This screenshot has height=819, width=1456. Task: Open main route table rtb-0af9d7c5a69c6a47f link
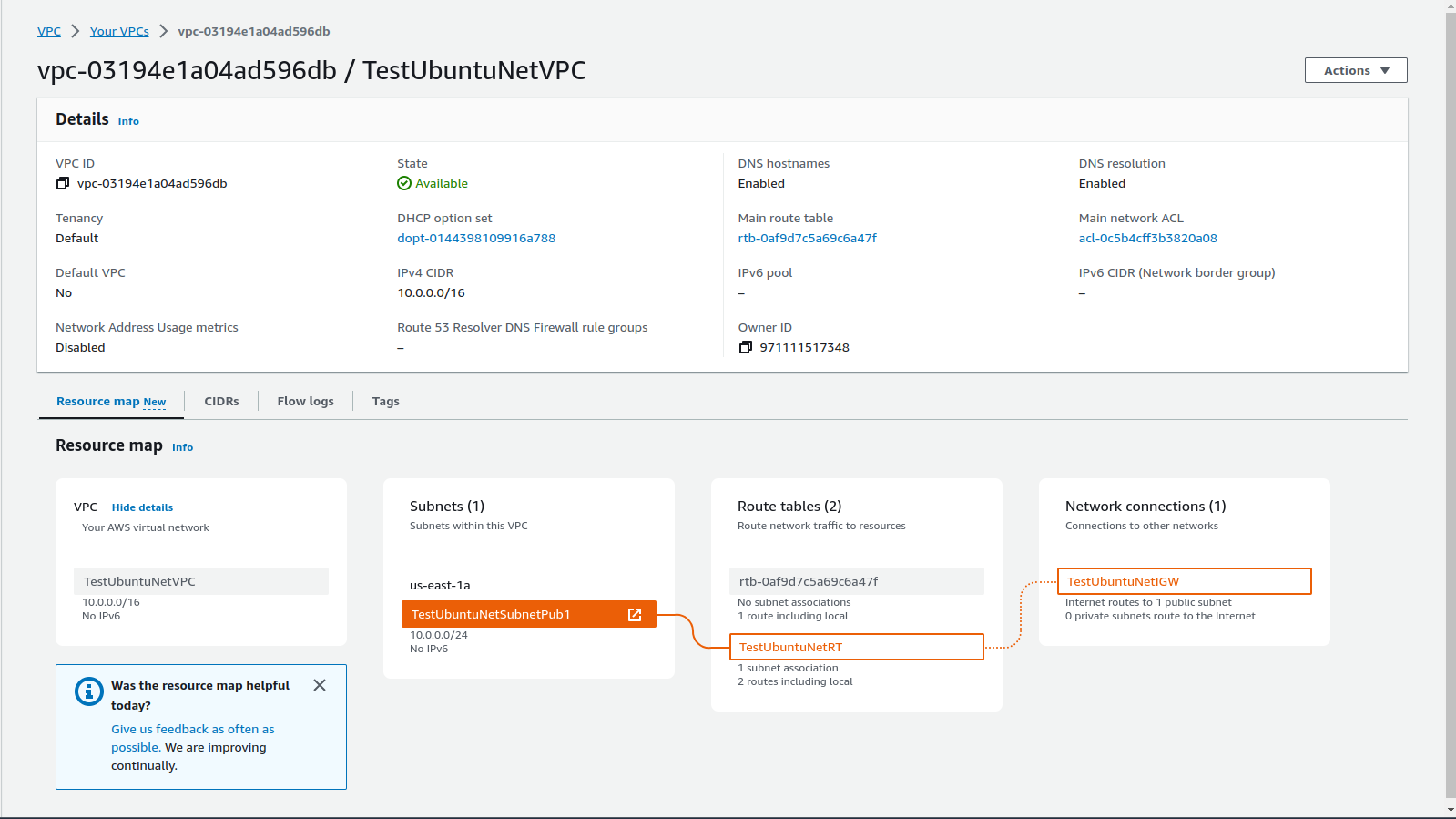[x=807, y=239]
